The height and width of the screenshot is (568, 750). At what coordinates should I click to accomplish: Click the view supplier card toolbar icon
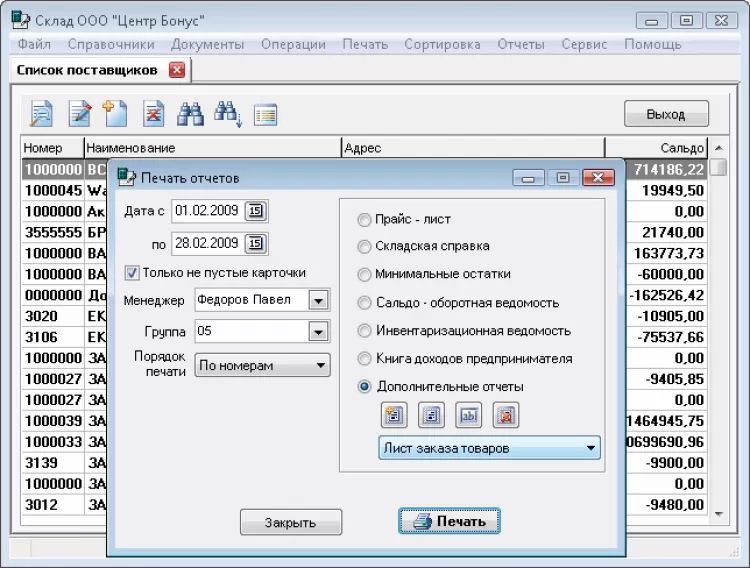pos(41,114)
